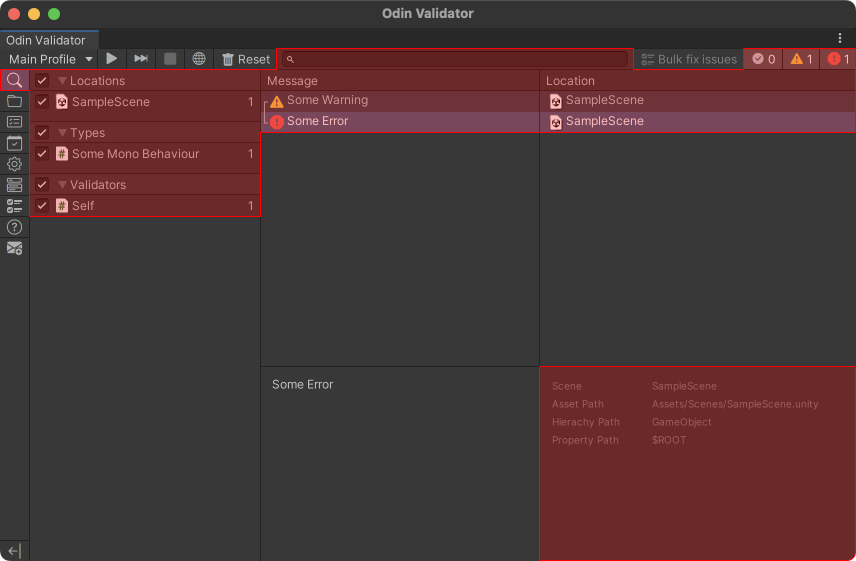This screenshot has height=561, width=856.
Task: Select the Self validator row
Action: (x=145, y=206)
